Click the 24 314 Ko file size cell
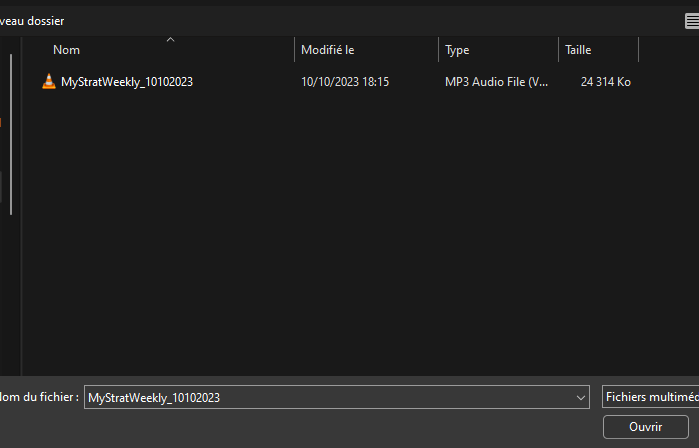This screenshot has width=699, height=448. point(605,82)
